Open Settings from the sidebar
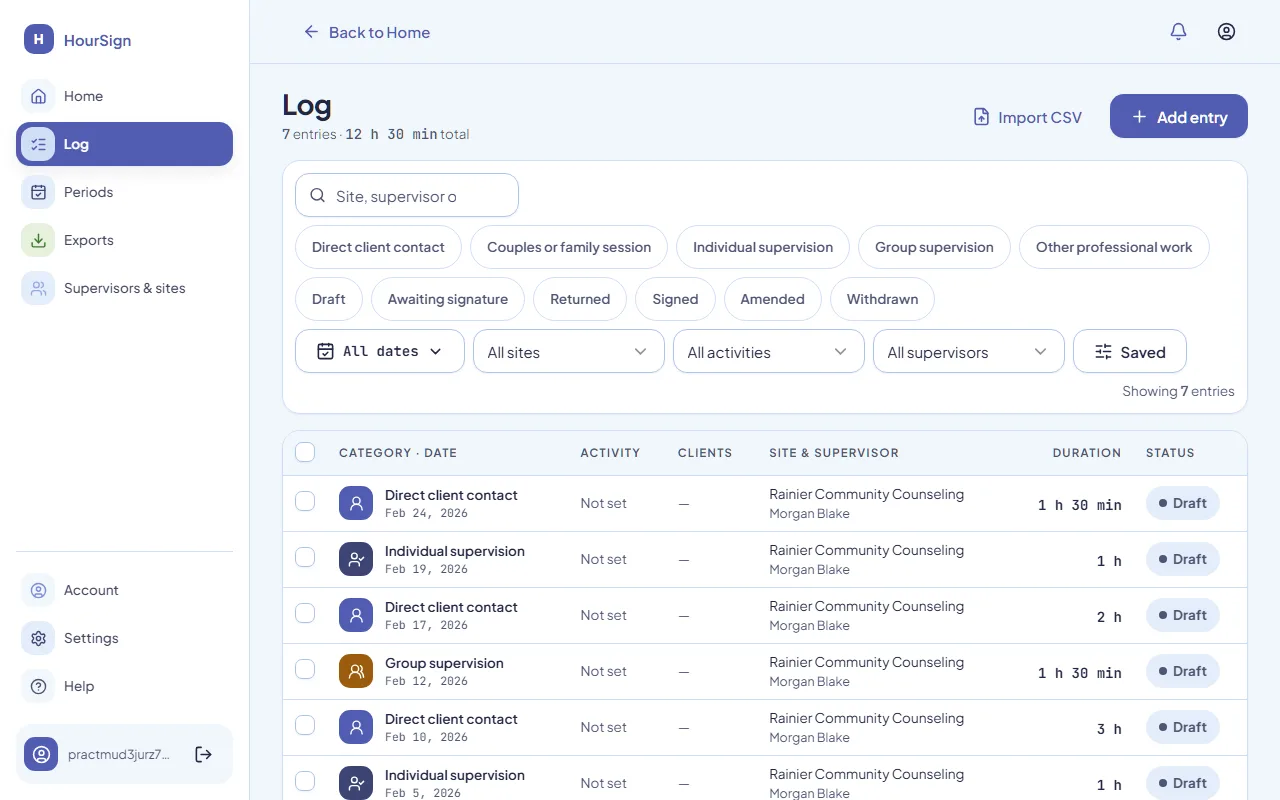The height and width of the screenshot is (800, 1280). [x=124, y=638]
